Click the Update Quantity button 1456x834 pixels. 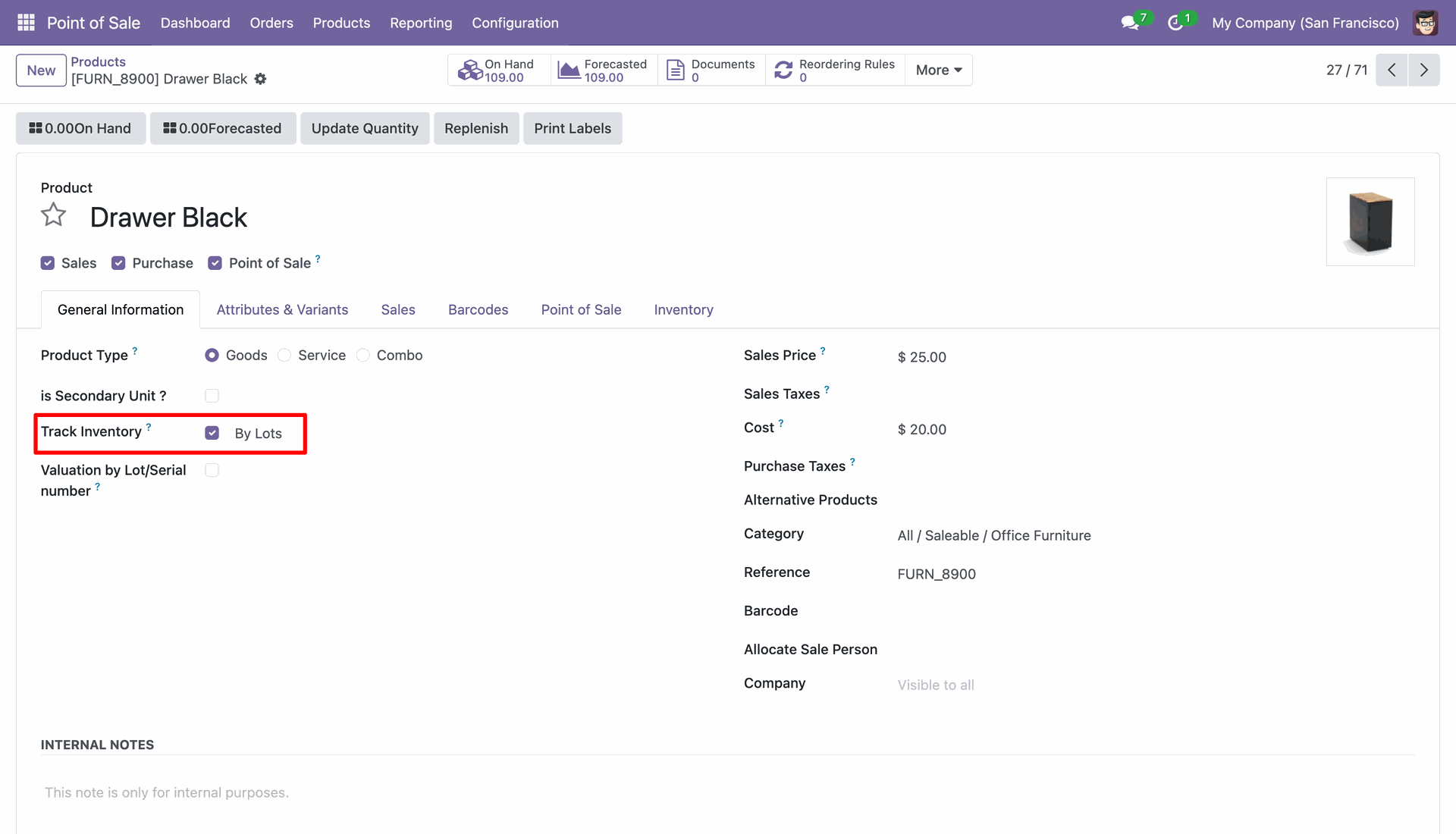(365, 128)
